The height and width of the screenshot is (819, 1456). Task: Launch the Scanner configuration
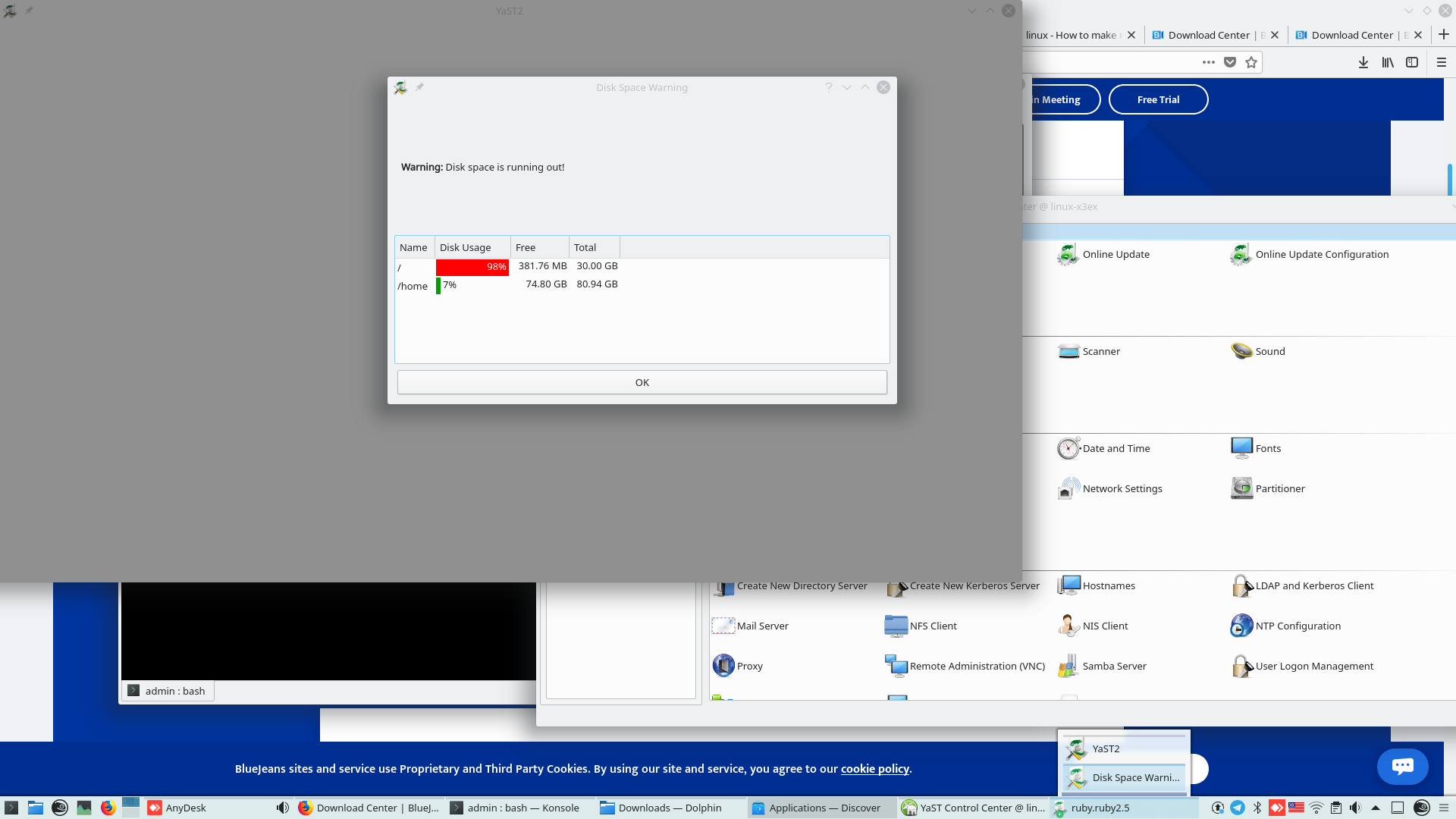pos(1100,352)
